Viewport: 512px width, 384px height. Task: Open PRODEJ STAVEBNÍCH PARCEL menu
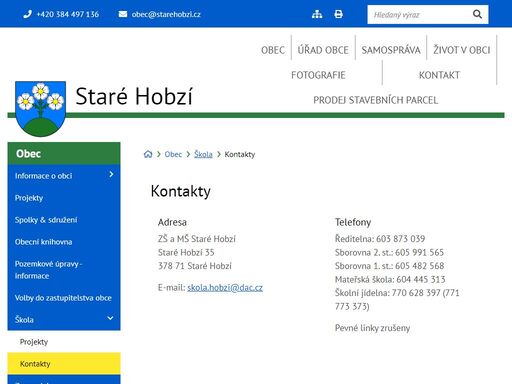point(375,100)
